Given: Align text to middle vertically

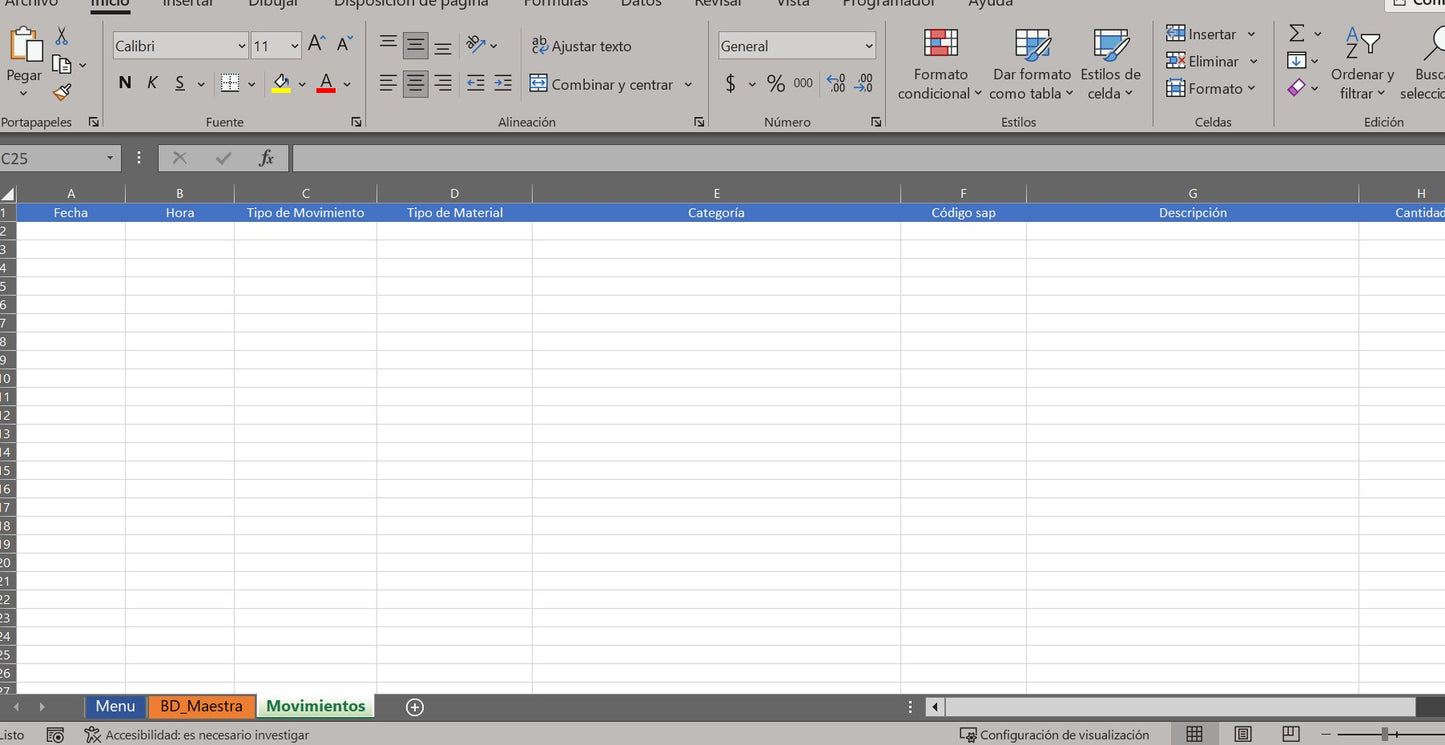Looking at the screenshot, I should coord(416,45).
